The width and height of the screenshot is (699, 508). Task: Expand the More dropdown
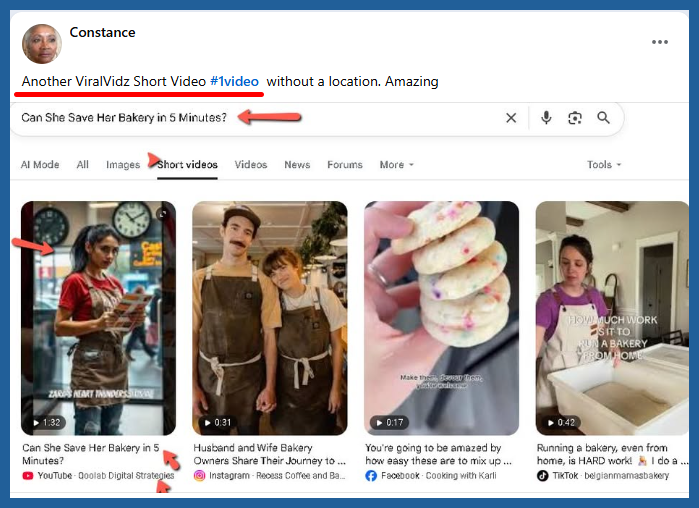[396, 165]
